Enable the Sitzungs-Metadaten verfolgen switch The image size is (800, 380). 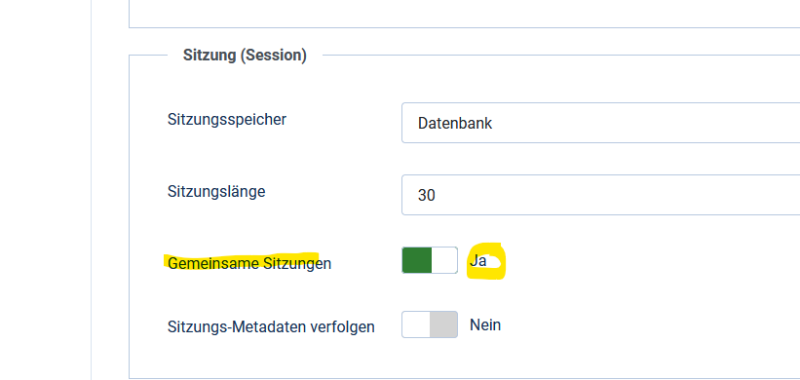pyautogui.click(x=430, y=324)
